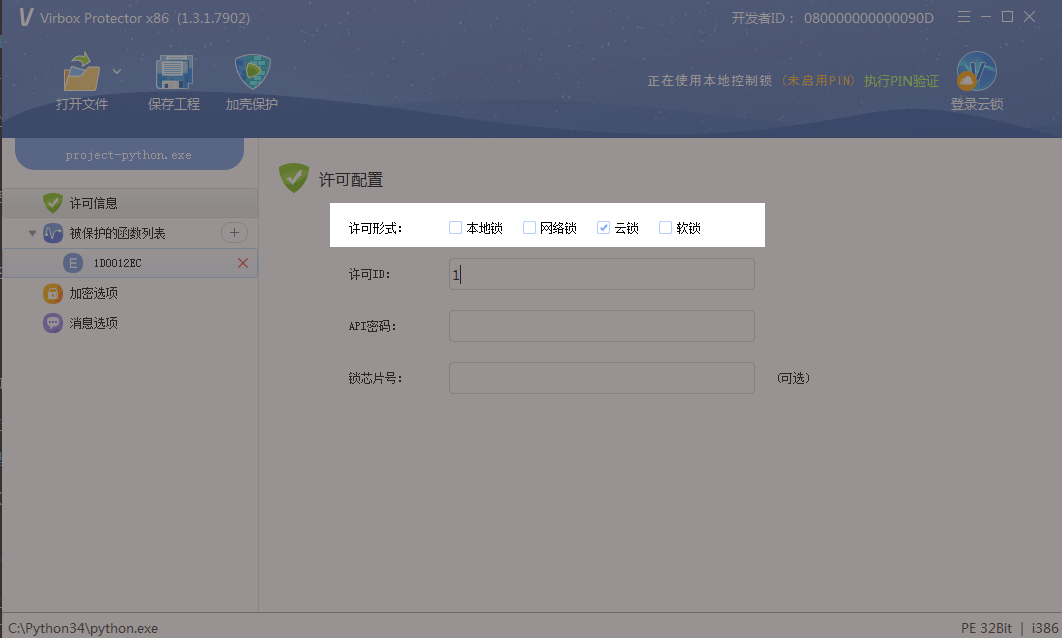Select 被保护的函数列表 sidebar item
Screen dimensions: 1062x638
117,233
